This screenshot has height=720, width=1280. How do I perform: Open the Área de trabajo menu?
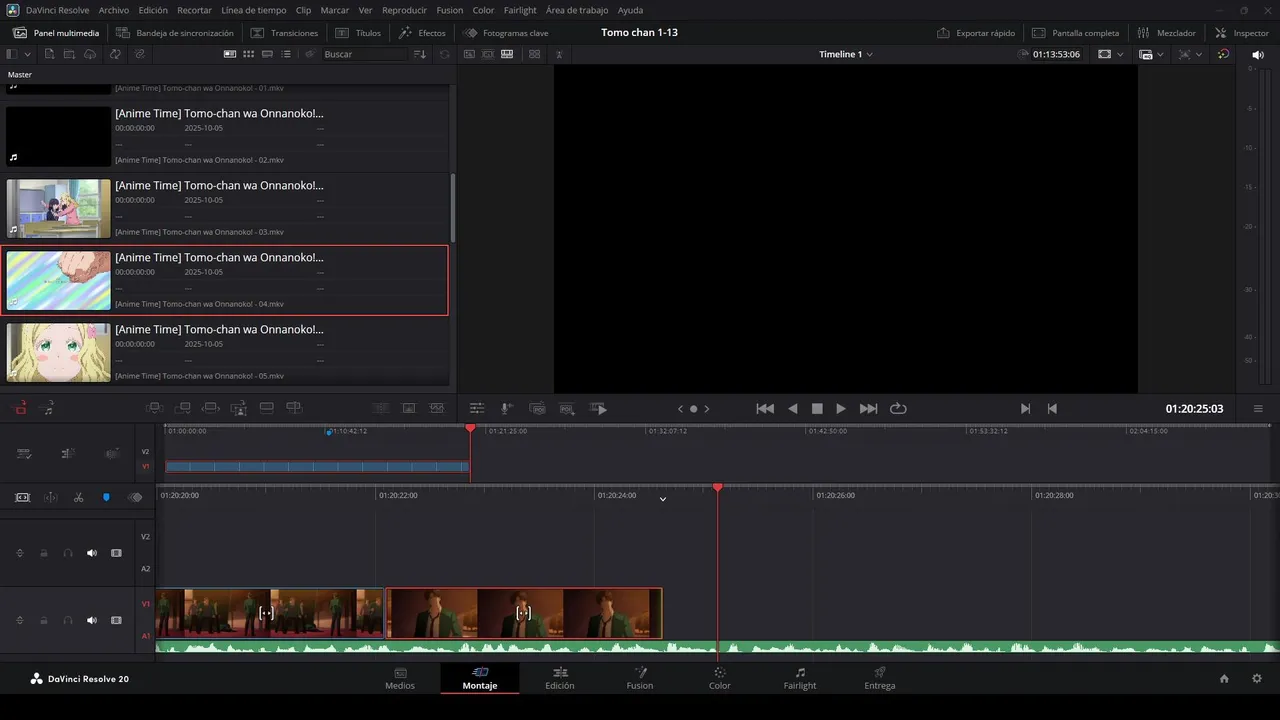[577, 10]
